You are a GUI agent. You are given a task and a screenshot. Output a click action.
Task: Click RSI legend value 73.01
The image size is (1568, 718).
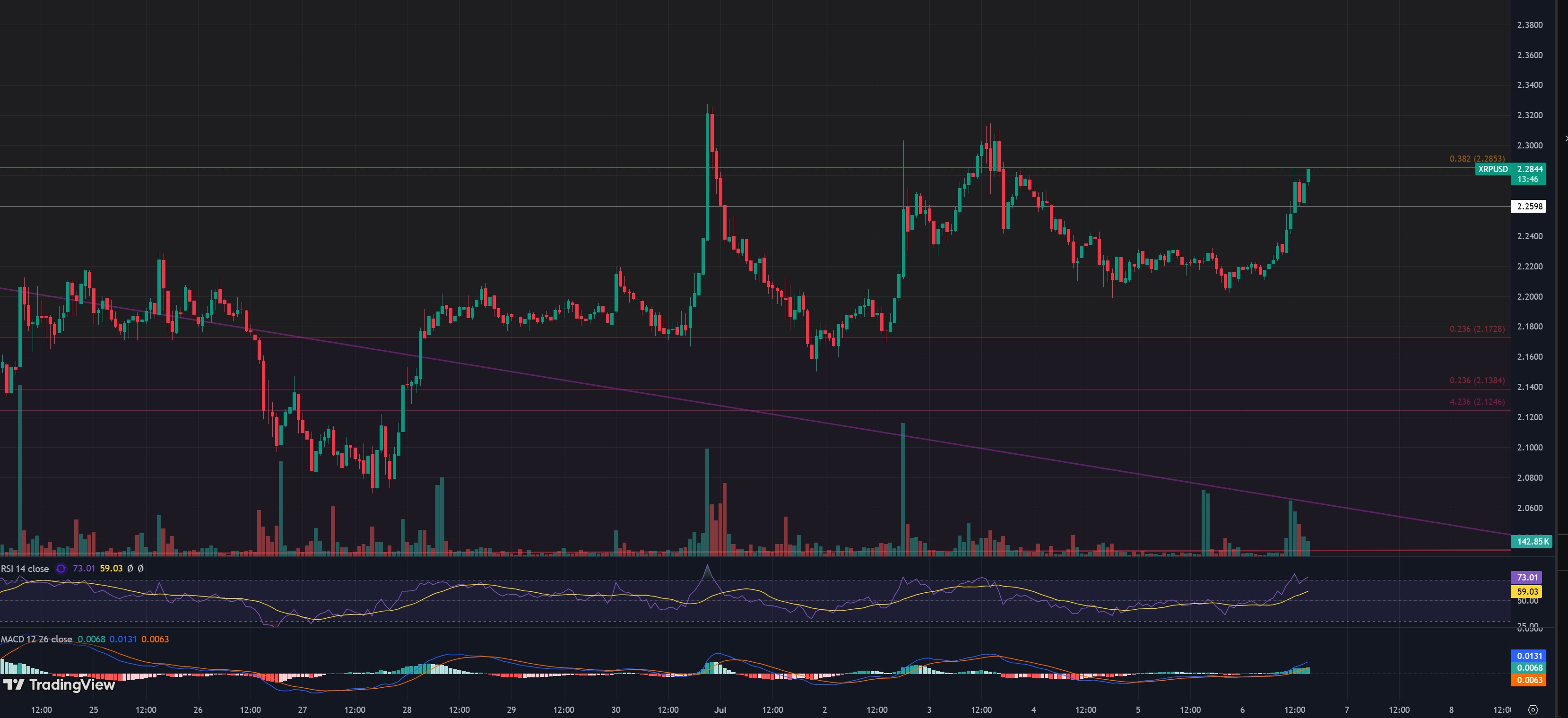[84, 568]
